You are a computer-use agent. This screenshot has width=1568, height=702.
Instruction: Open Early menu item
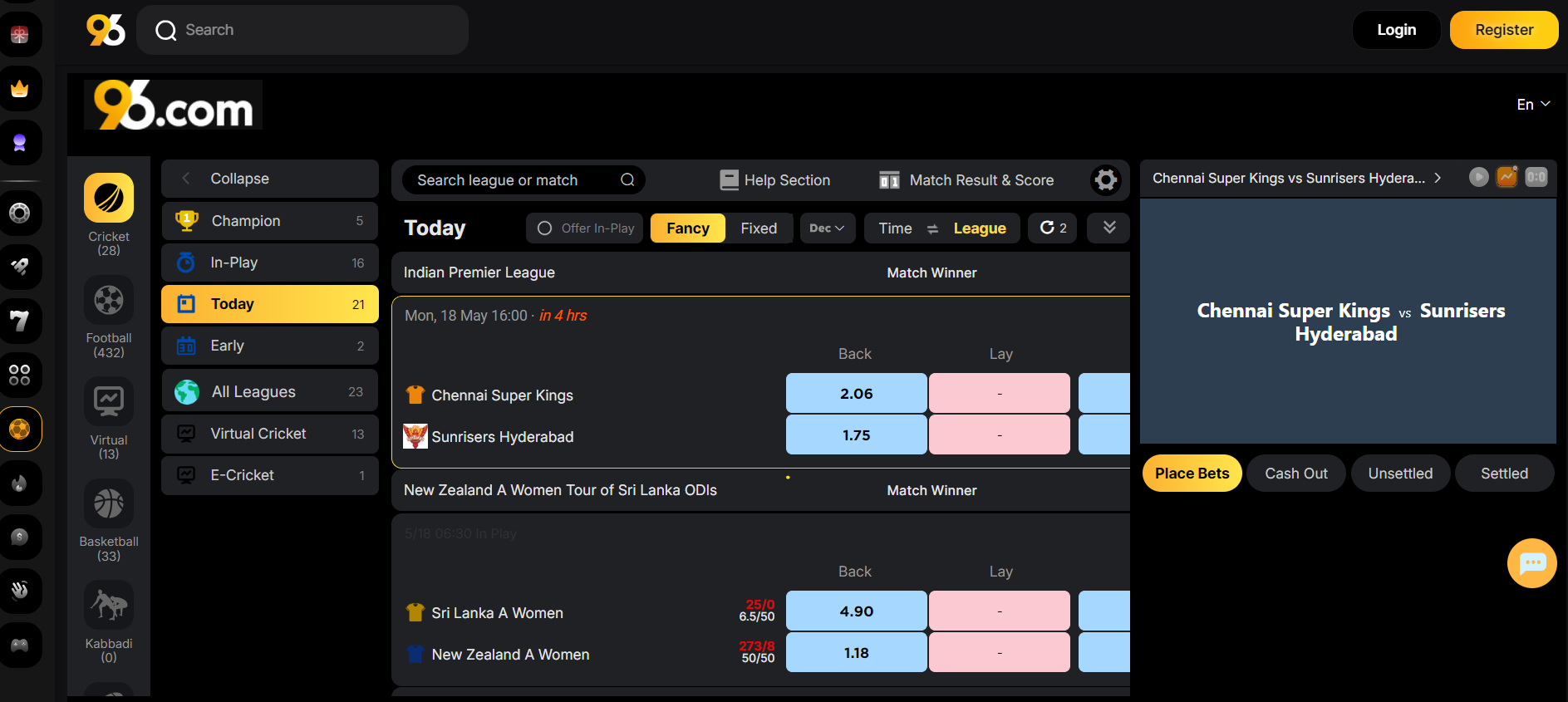tap(270, 346)
